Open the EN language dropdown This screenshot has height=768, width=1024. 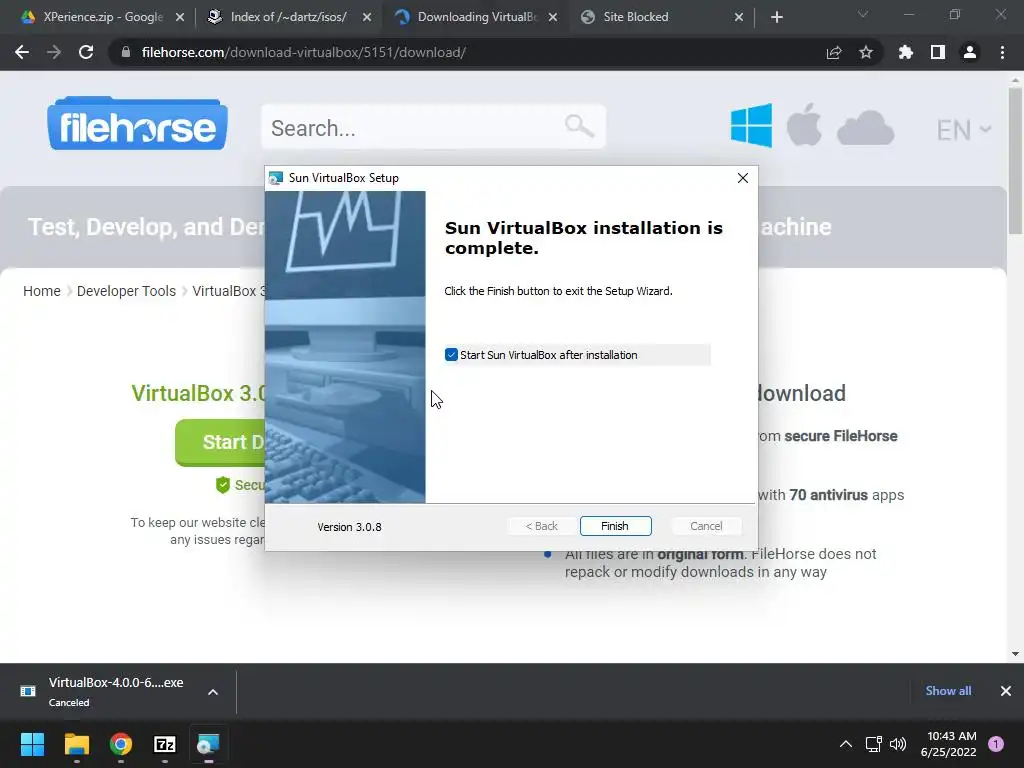point(964,130)
